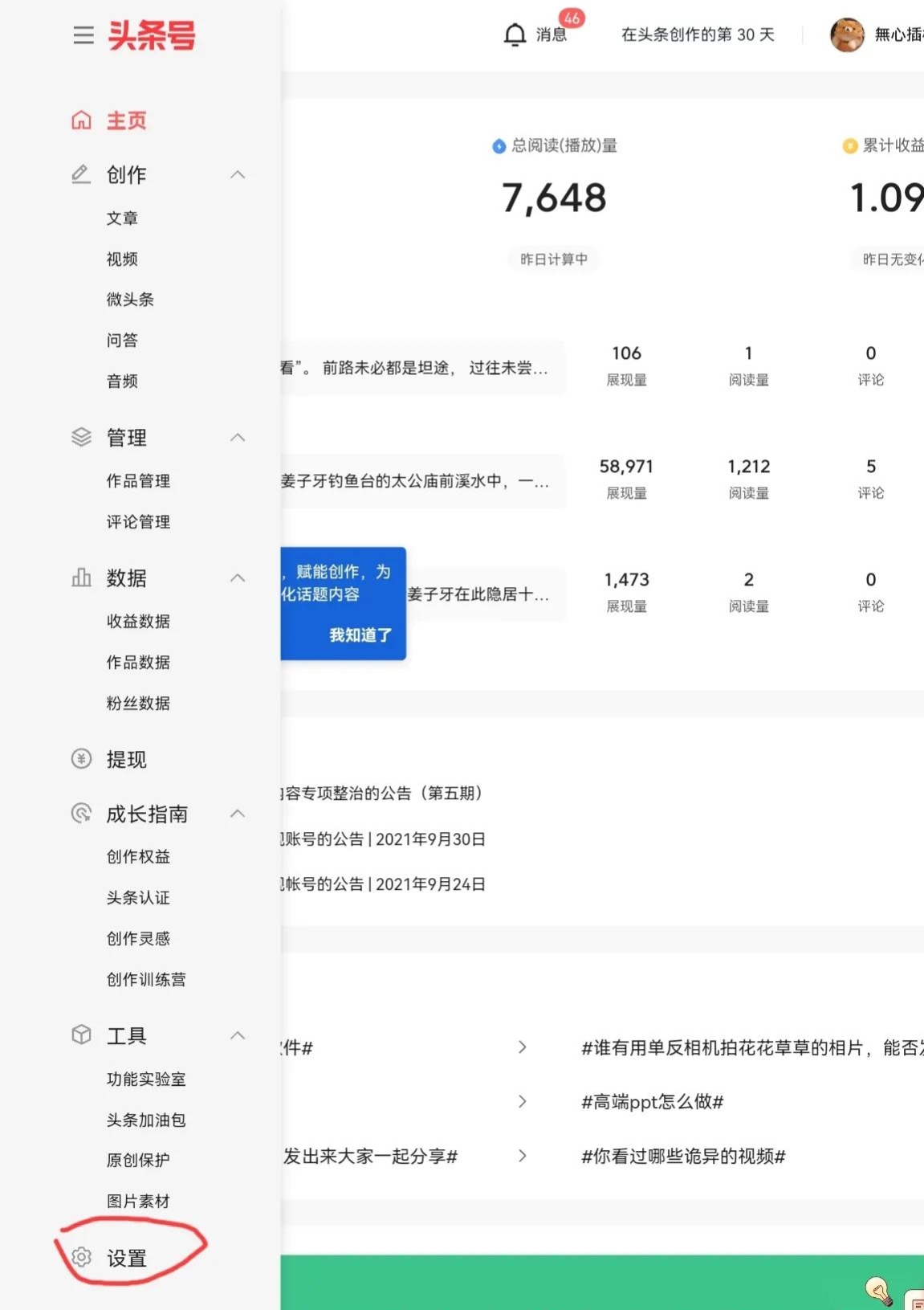Image resolution: width=924 pixels, height=1310 pixels.
Task: Open 创作权益 menu item
Action: [138, 857]
